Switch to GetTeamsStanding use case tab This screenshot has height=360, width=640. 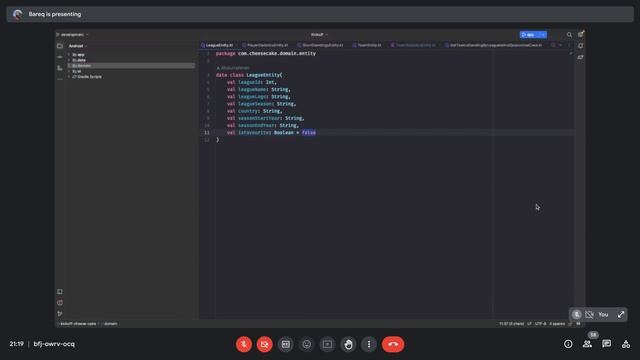coord(493,45)
